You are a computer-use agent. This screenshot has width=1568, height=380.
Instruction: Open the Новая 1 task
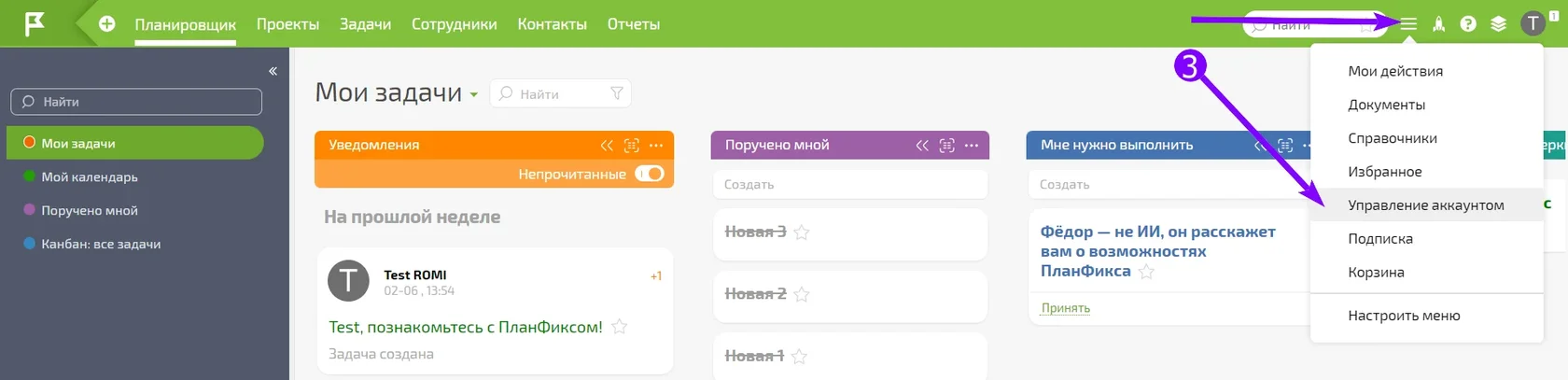(754, 356)
